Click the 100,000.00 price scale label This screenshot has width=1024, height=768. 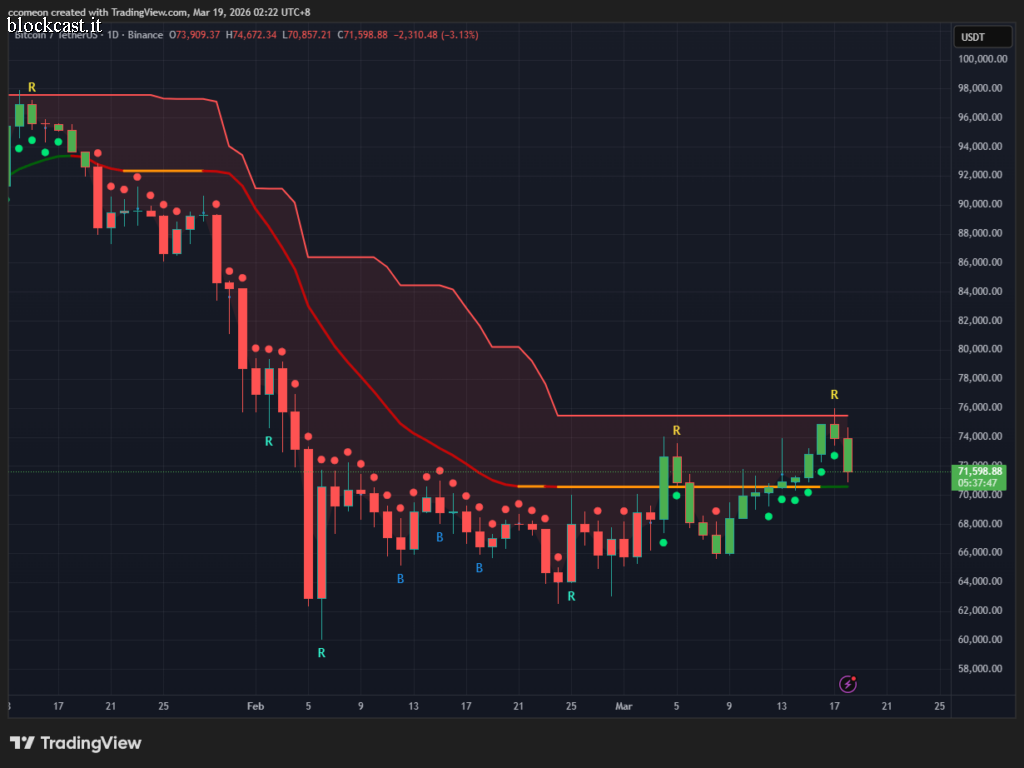pos(980,59)
